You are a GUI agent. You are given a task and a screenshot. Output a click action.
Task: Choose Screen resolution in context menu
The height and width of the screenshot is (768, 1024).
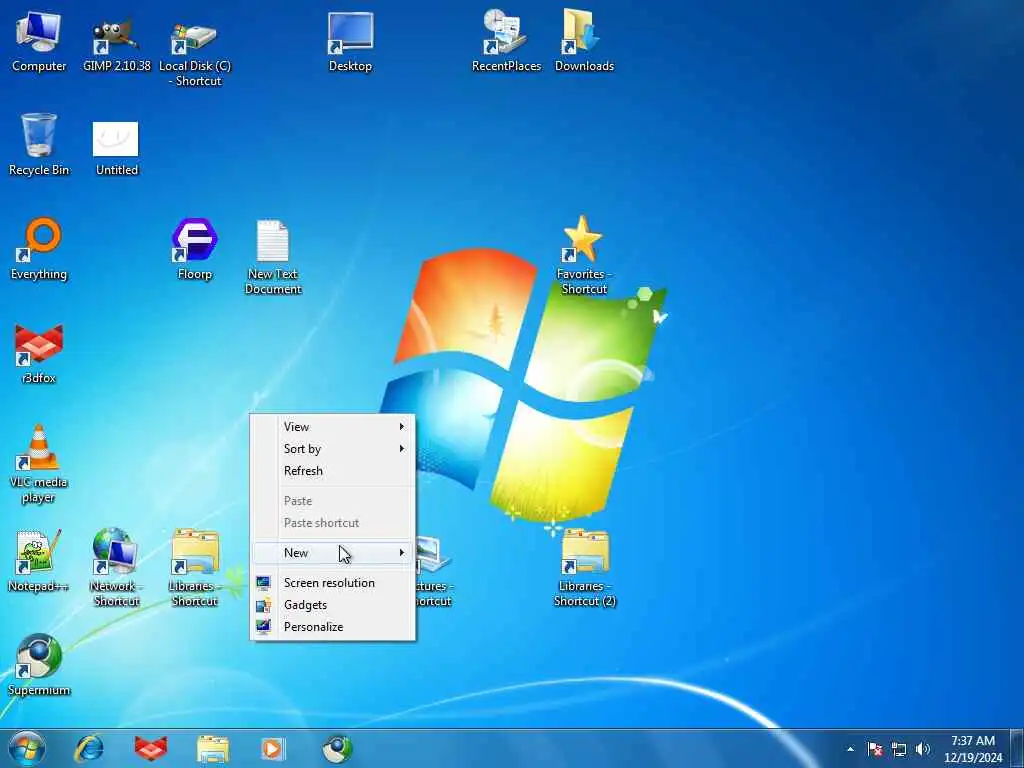click(x=333, y=583)
